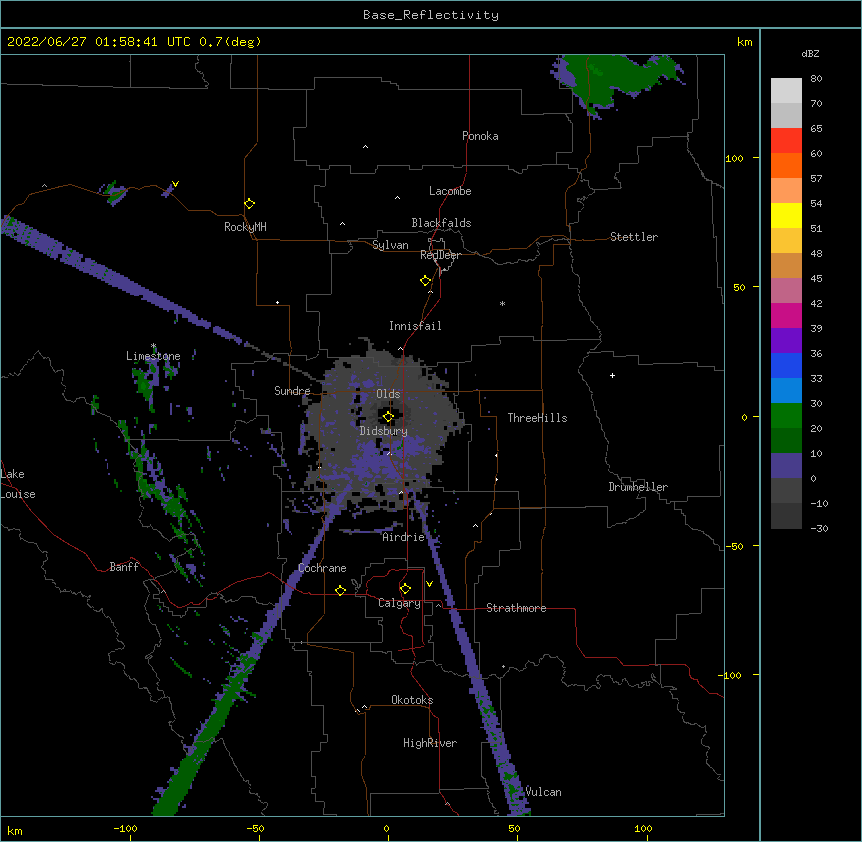
Task: Click the white asterisk east of Innisfail
Action: 502,303
